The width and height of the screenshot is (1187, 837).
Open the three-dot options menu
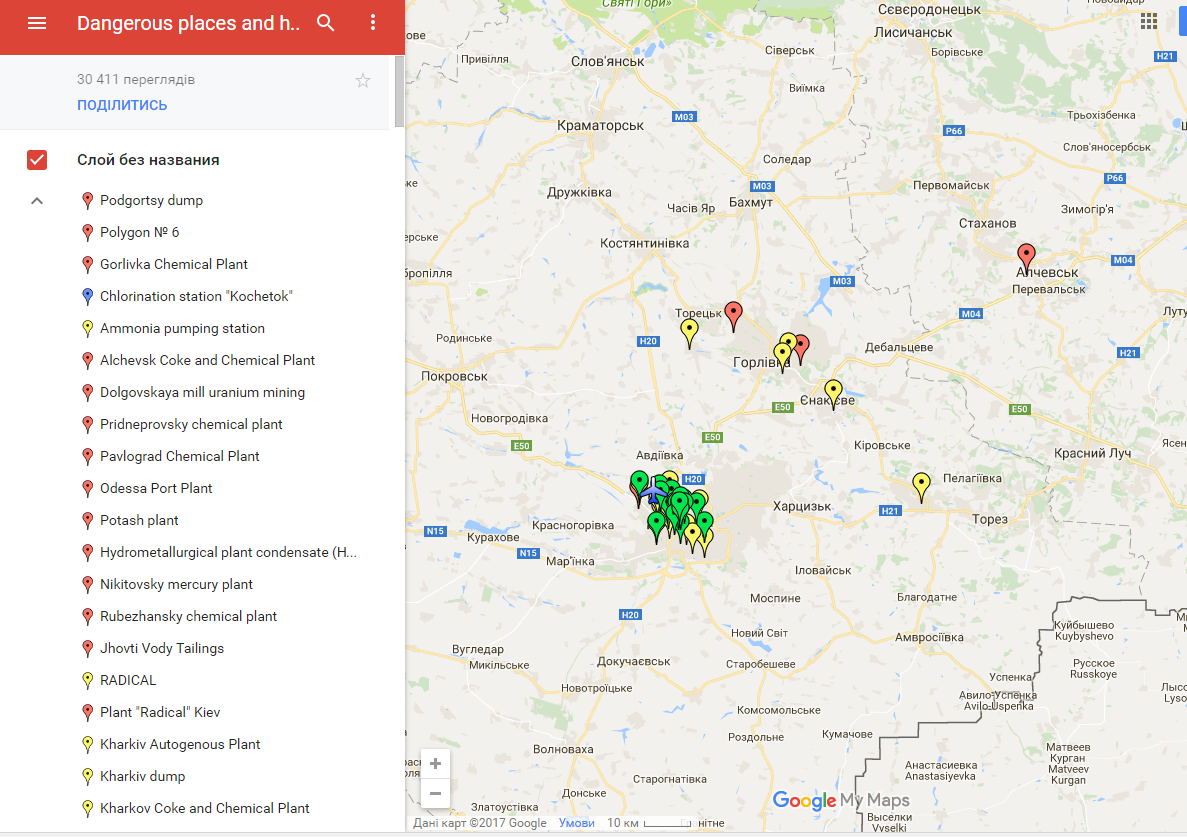pos(372,23)
